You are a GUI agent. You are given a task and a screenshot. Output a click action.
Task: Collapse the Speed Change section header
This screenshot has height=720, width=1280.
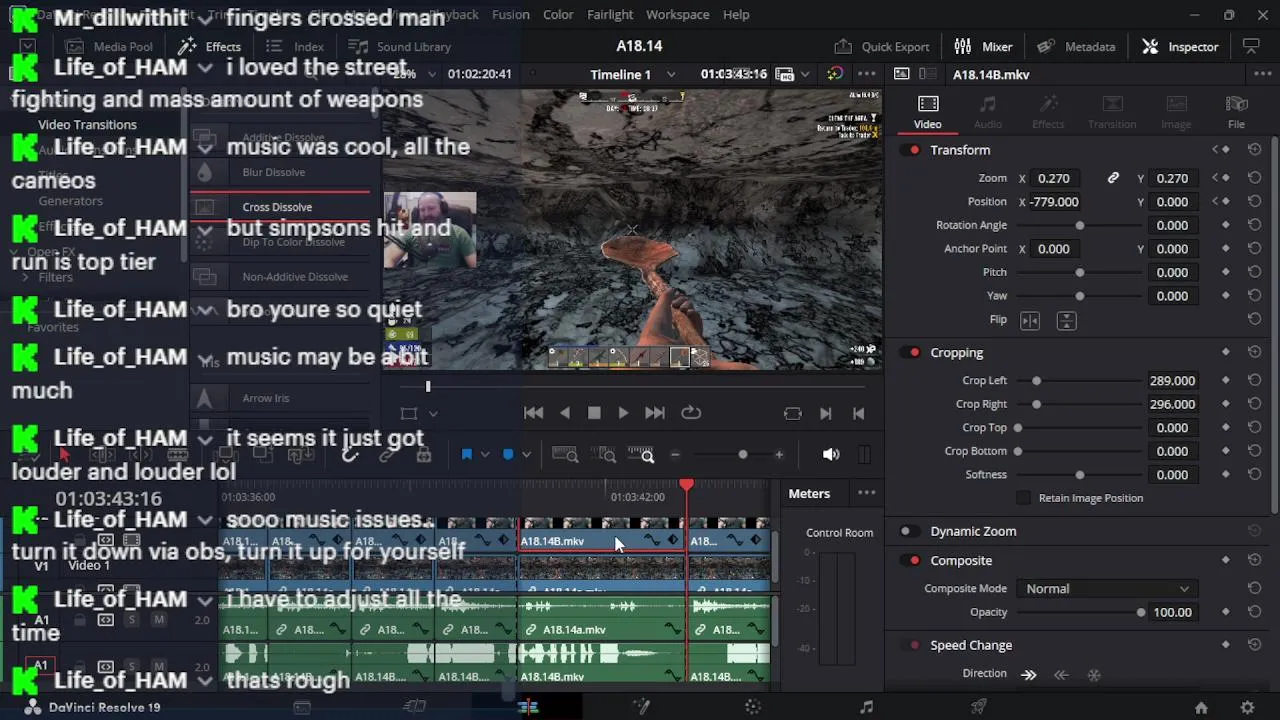click(971, 646)
